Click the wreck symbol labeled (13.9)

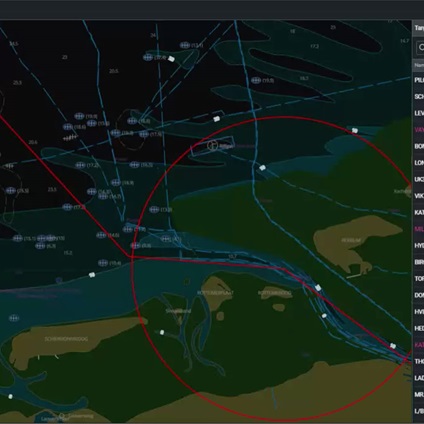pyautogui.click(x=154, y=209)
